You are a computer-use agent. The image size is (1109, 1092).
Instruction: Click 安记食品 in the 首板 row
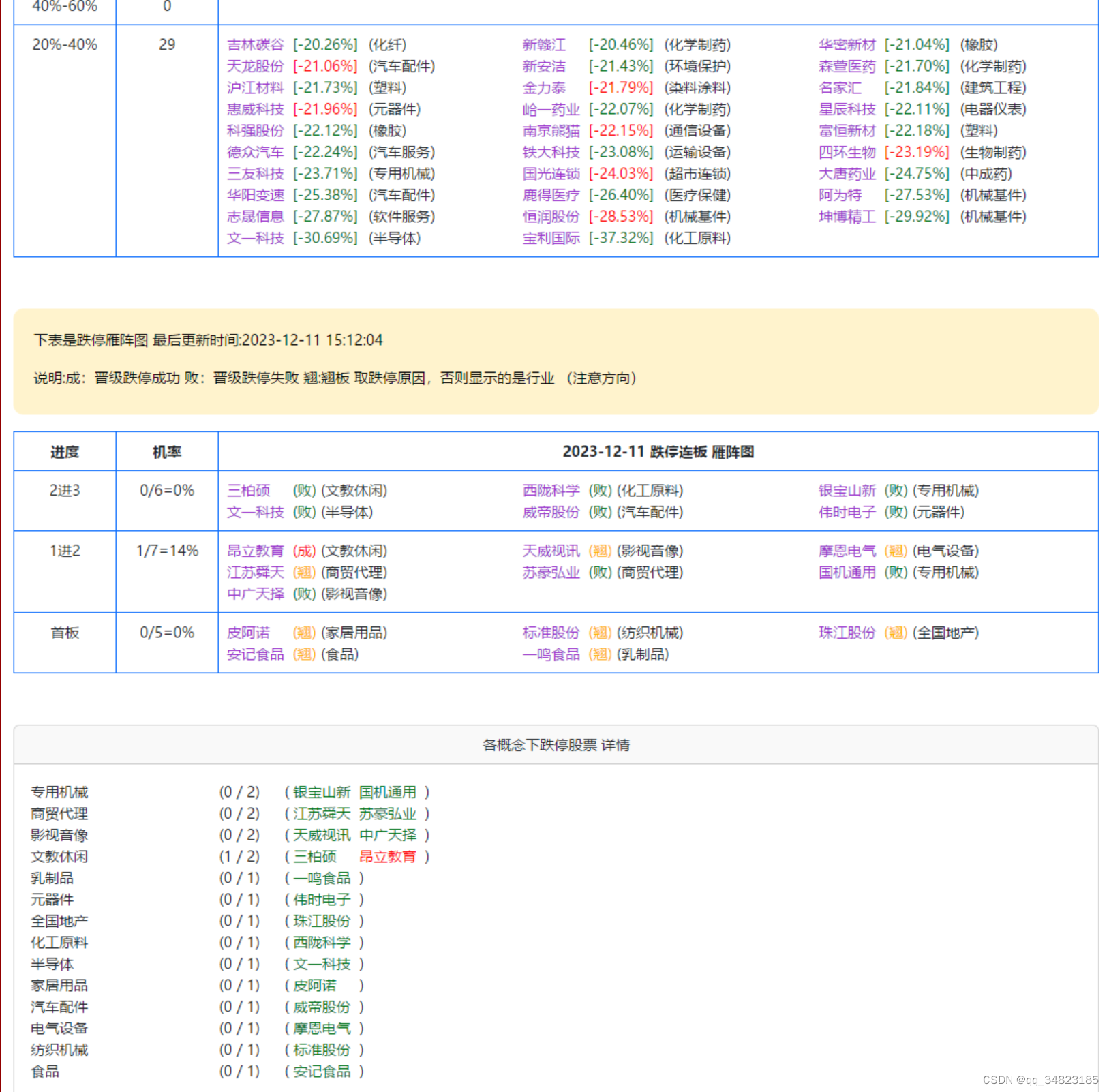tap(255, 654)
